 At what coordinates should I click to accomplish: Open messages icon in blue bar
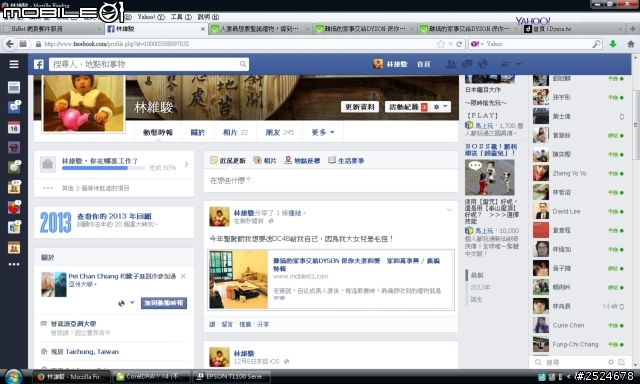pos(467,64)
